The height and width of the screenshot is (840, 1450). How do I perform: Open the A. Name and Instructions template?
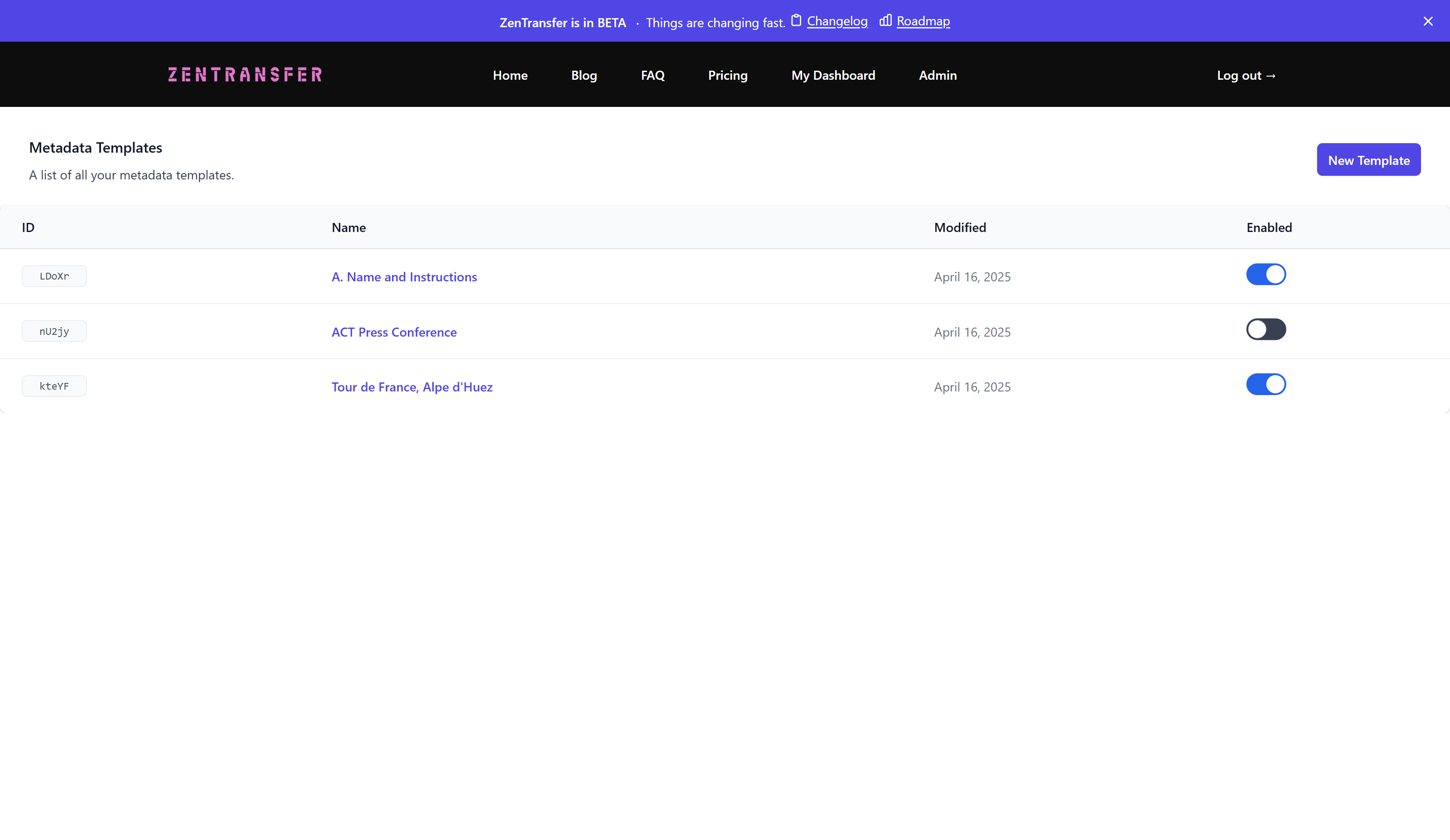point(404,277)
